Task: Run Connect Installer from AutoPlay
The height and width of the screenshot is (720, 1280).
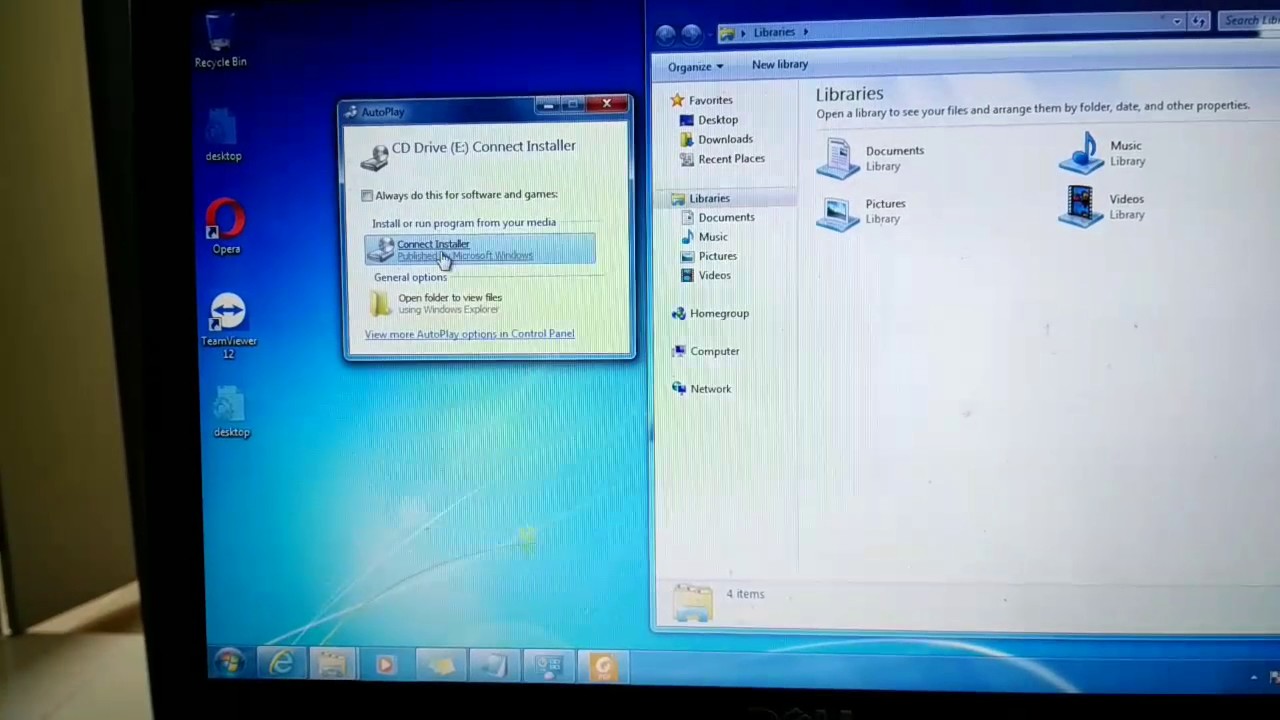Action: [480, 249]
